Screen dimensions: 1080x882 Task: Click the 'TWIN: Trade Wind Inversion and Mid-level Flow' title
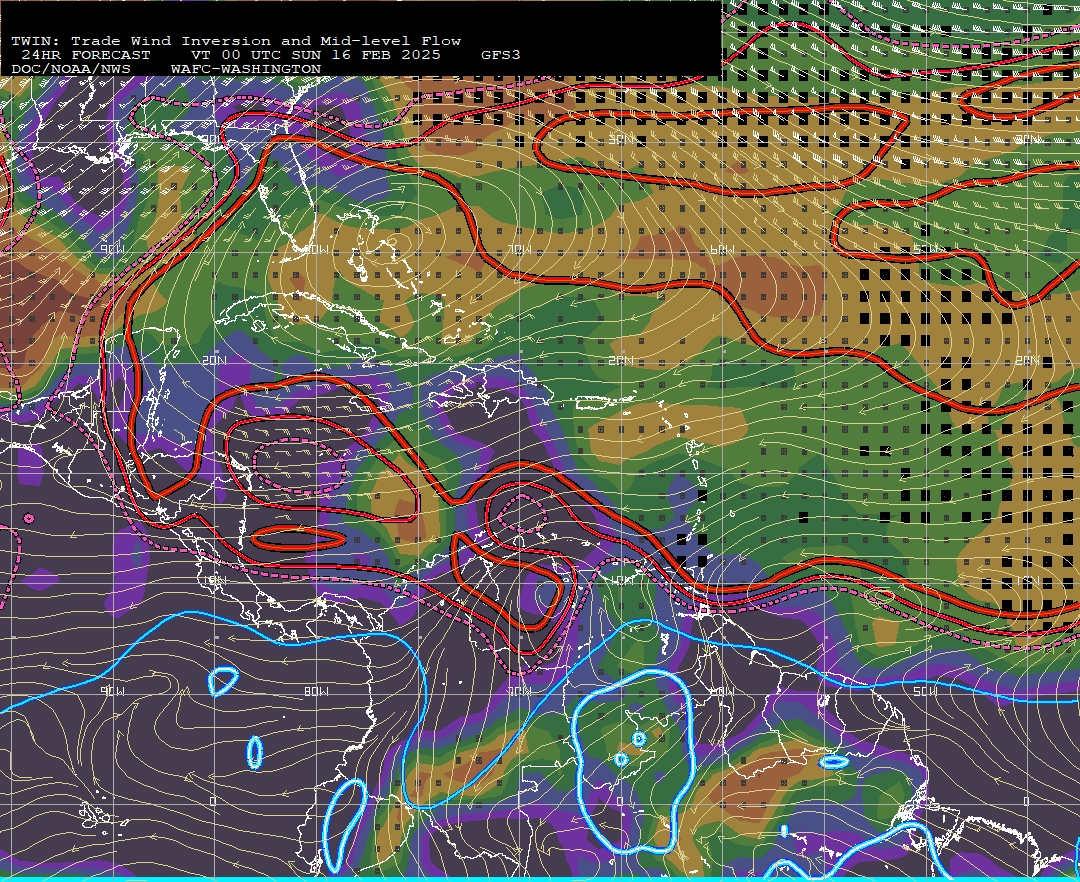(236, 41)
